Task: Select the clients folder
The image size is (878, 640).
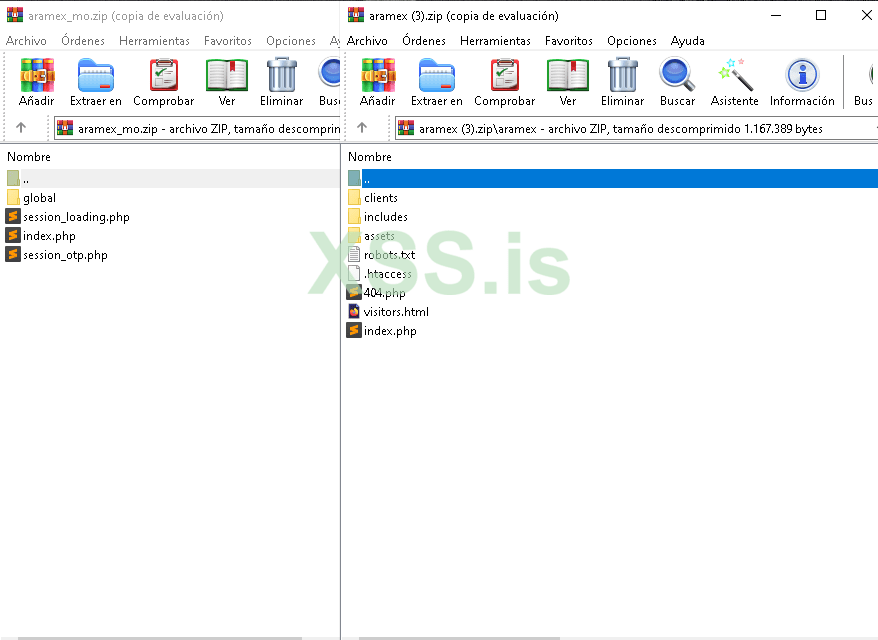Action: pos(380,198)
